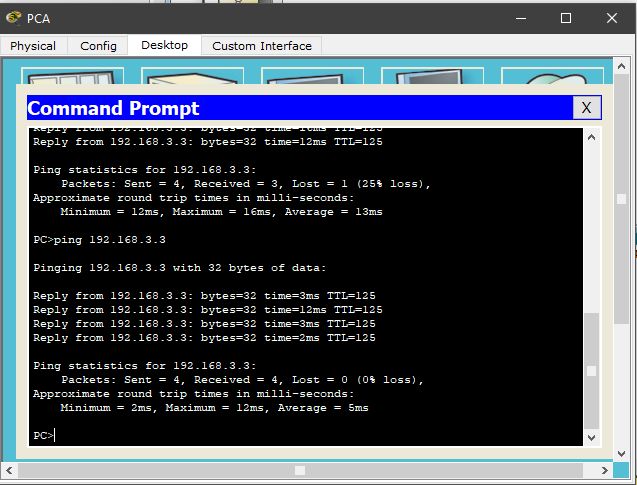This screenshot has width=637, height=485.
Task: Minimize the PCA window
Action: [521, 18]
